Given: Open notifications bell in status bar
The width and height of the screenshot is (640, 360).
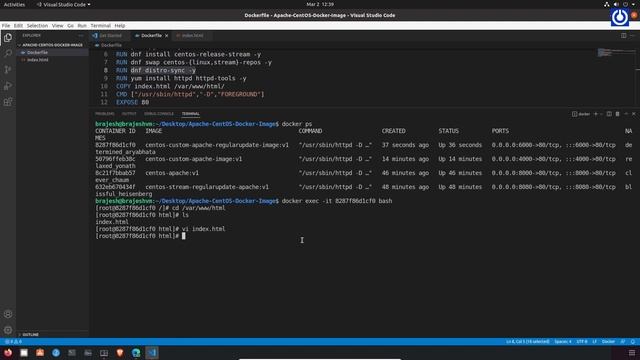Looking at the screenshot, I should click(x=633, y=342).
